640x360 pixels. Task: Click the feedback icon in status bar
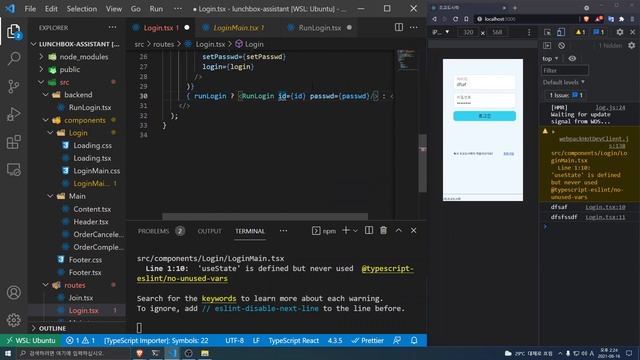click(x=397, y=340)
